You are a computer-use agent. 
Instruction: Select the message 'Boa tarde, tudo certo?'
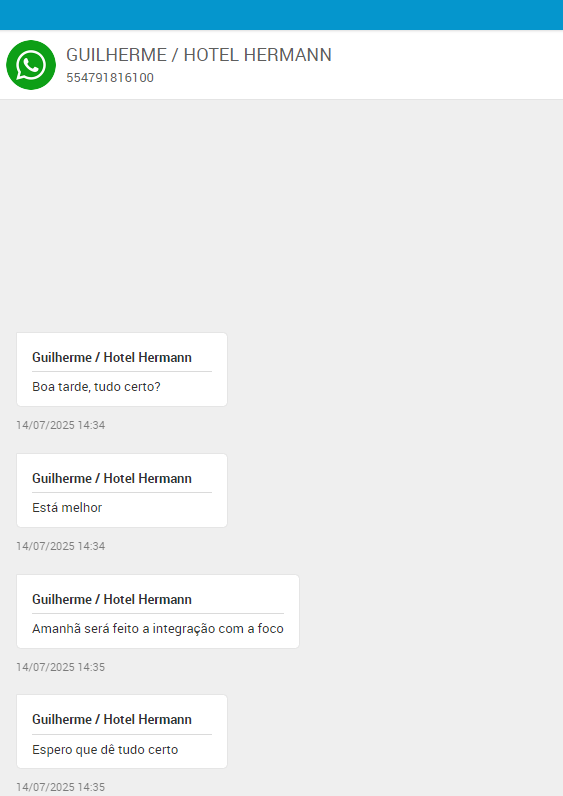(x=96, y=387)
